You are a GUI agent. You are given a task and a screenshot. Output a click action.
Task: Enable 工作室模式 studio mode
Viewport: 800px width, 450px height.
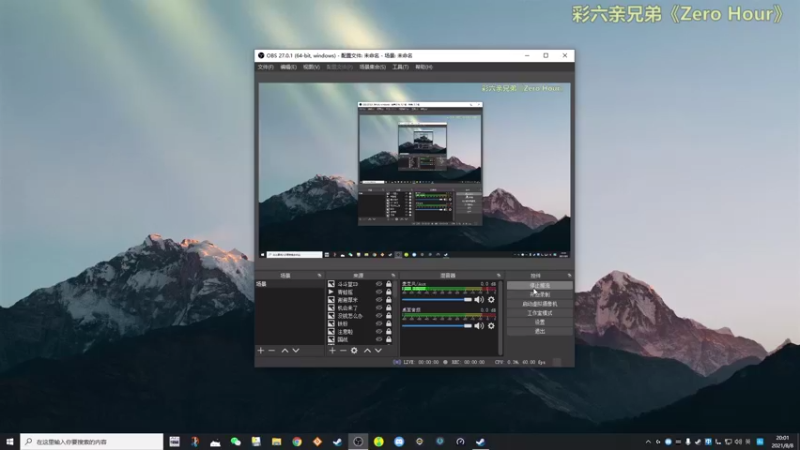[x=540, y=313]
